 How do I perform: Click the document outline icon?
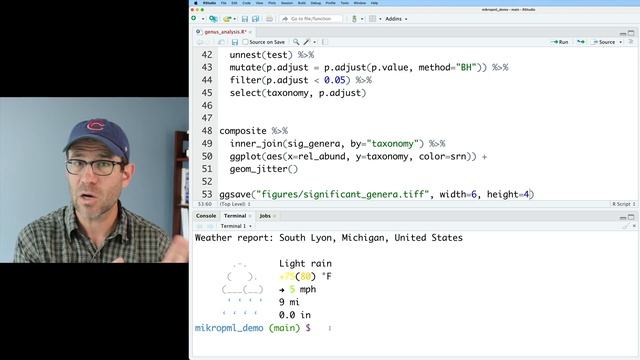(631, 42)
